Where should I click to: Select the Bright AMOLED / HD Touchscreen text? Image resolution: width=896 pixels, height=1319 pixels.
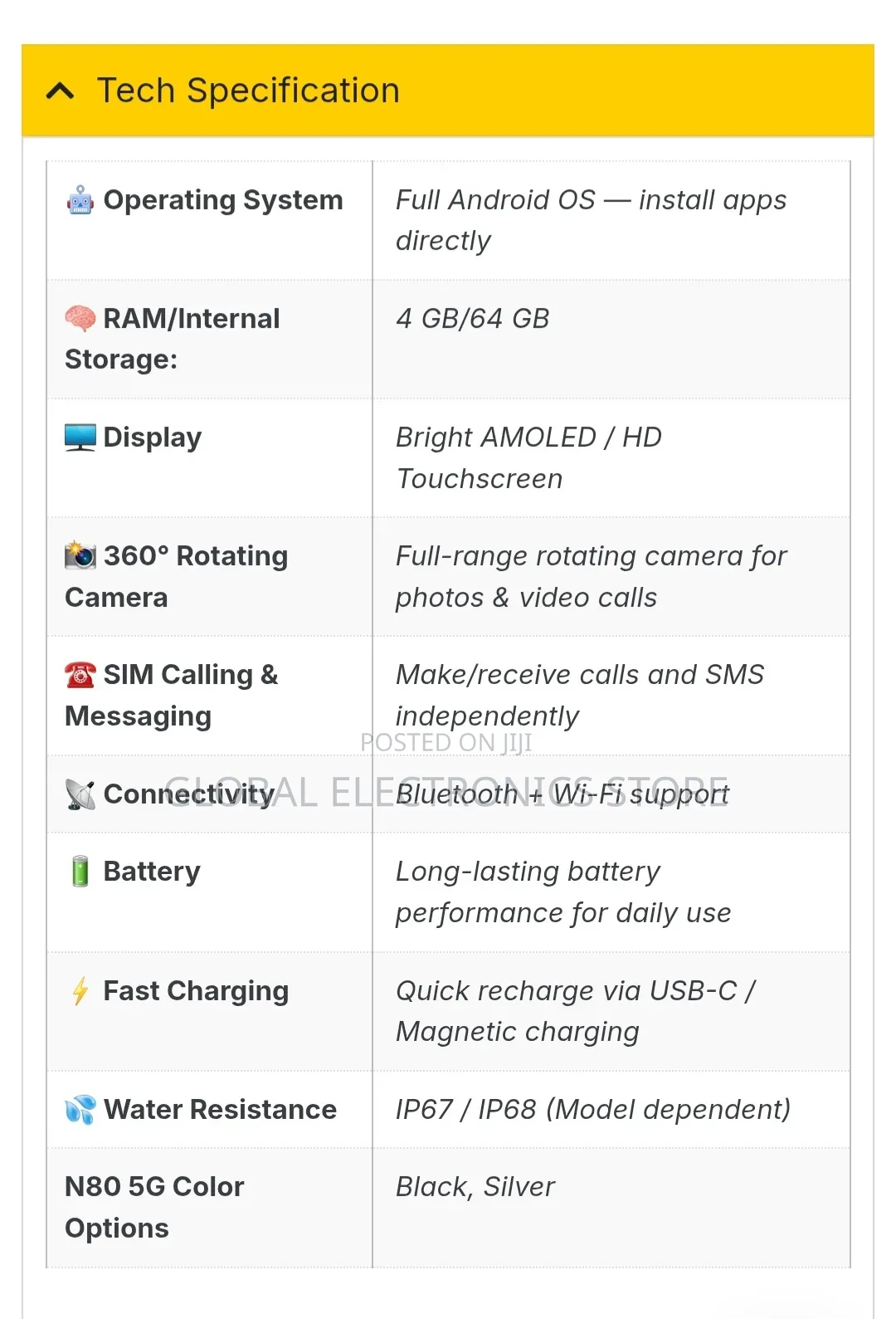pyautogui.click(x=529, y=458)
